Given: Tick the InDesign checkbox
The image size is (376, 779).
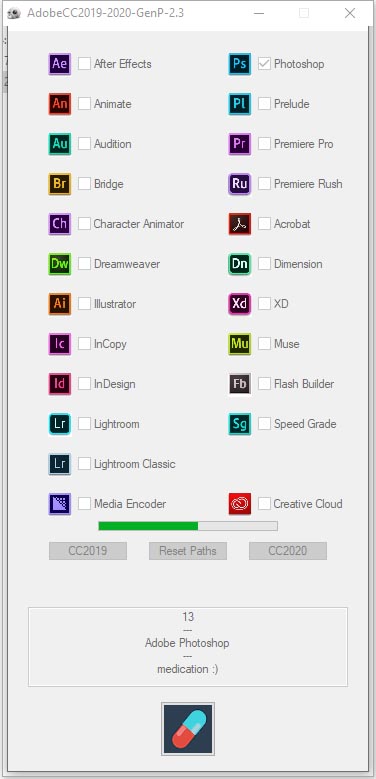Looking at the screenshot, I should click(84, 384).
